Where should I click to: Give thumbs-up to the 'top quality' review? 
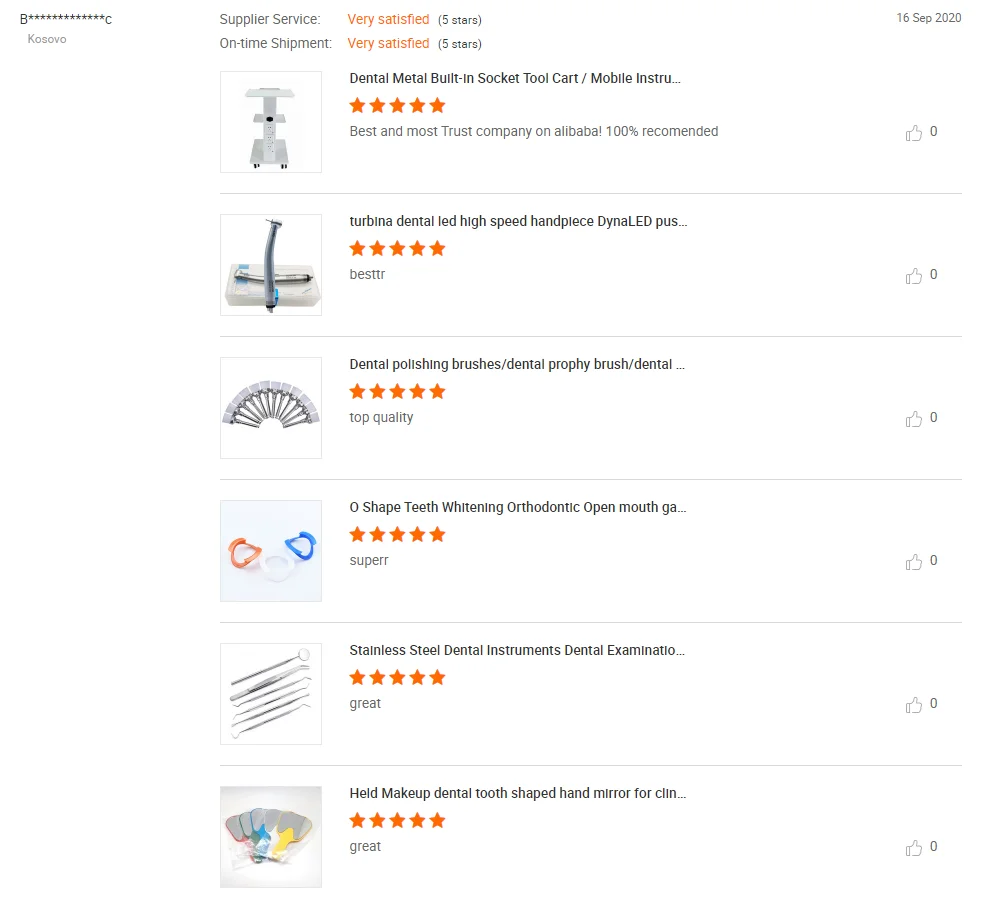tap(914, 418)
